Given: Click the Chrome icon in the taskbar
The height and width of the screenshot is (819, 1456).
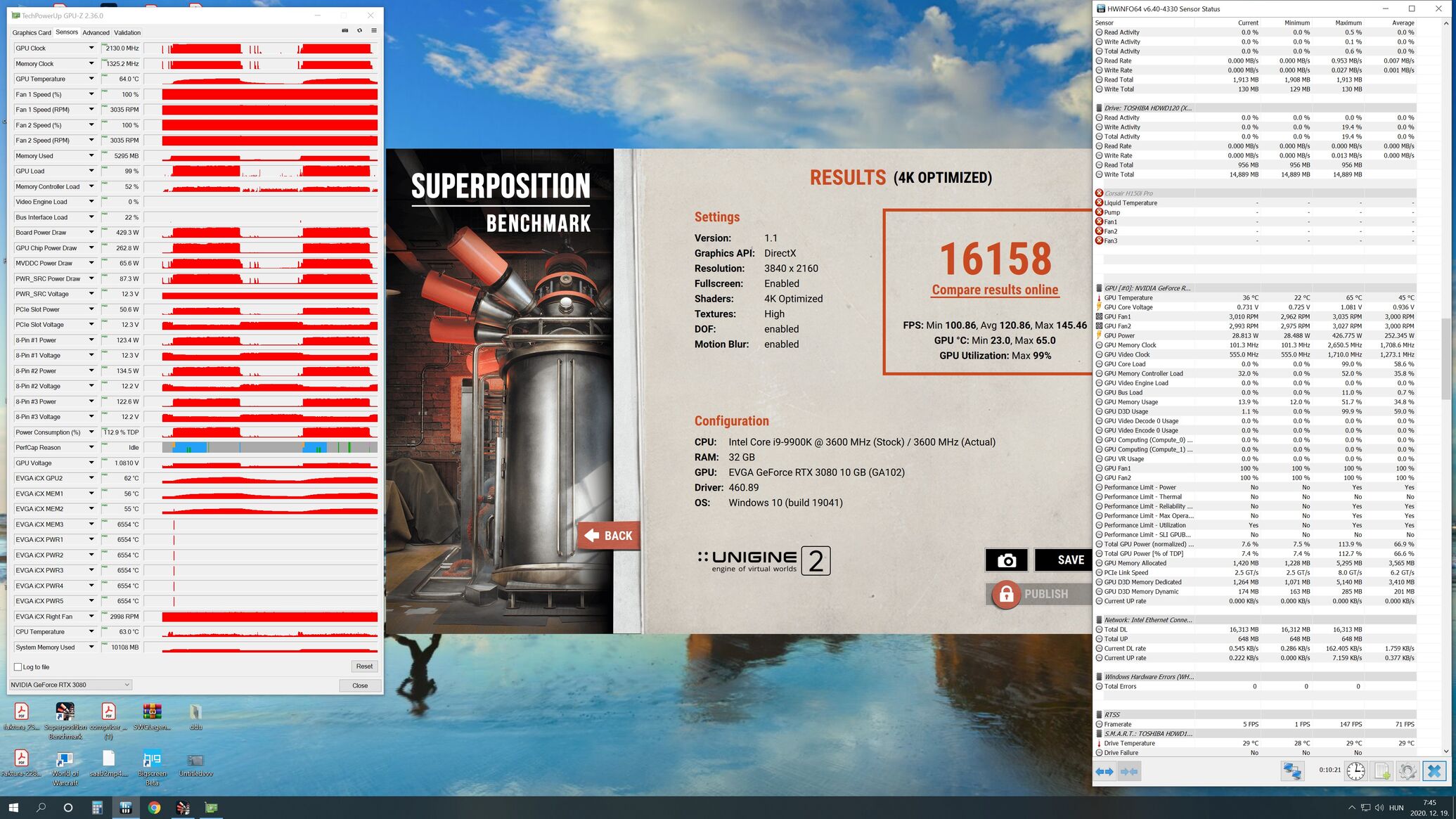Looking at the screenshot, I should point(154,808).
